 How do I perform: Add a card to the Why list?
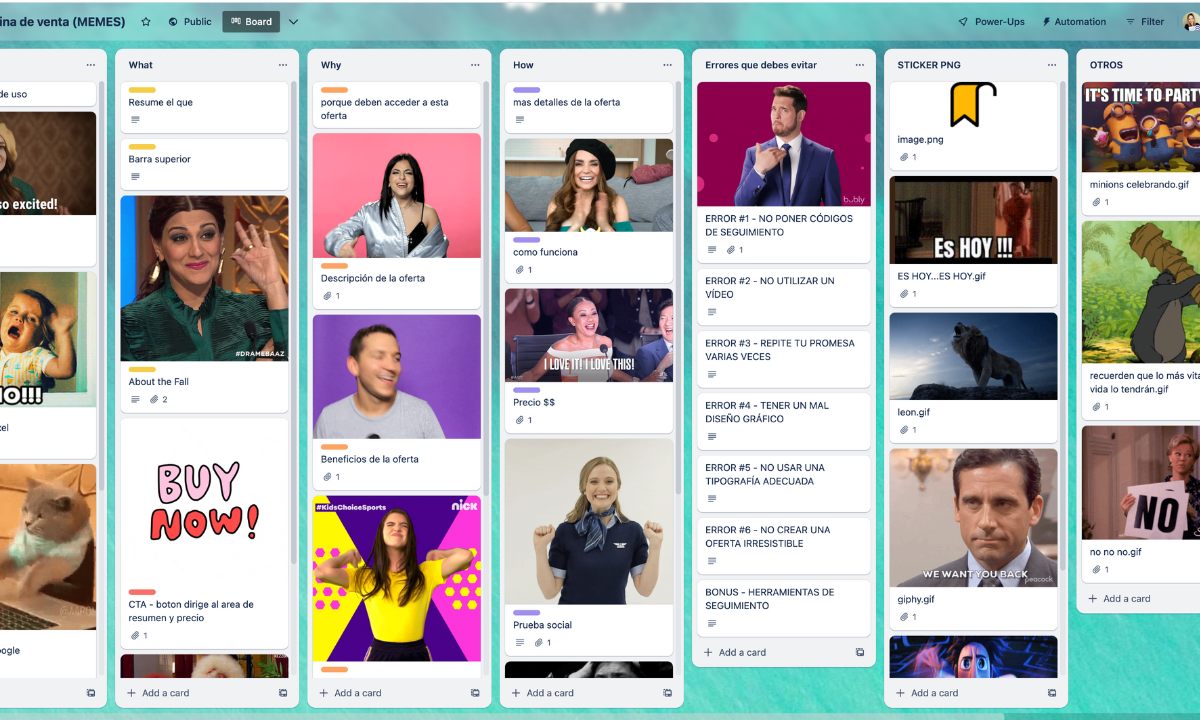pyautogui.click(x=349, y=693)
